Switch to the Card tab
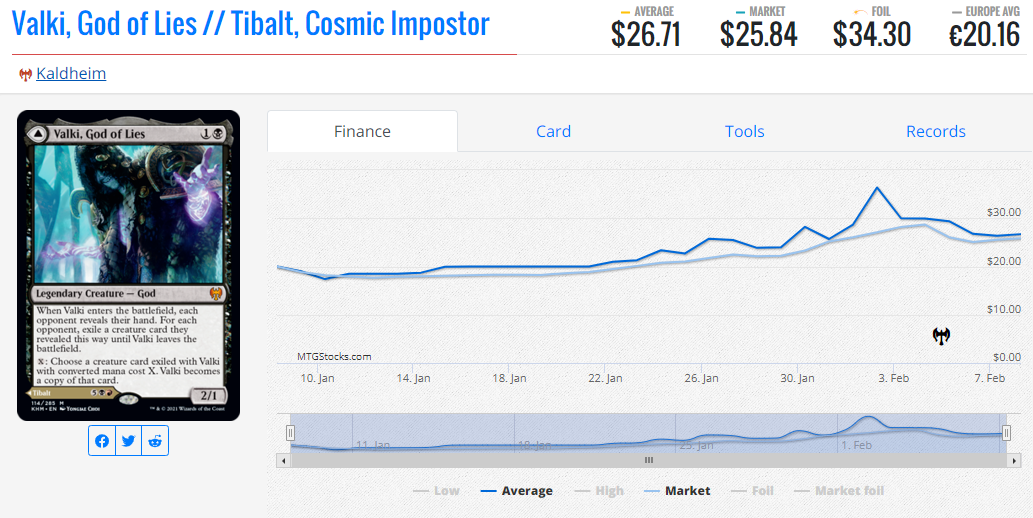The width and height of the screenshot is (1033, 518). (x=553, y=132)
